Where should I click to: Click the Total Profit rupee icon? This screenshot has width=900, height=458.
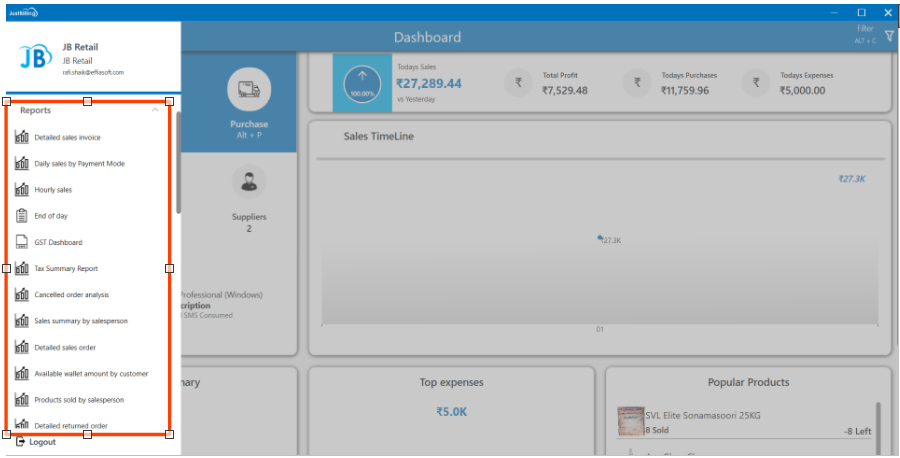coord(517,83)
